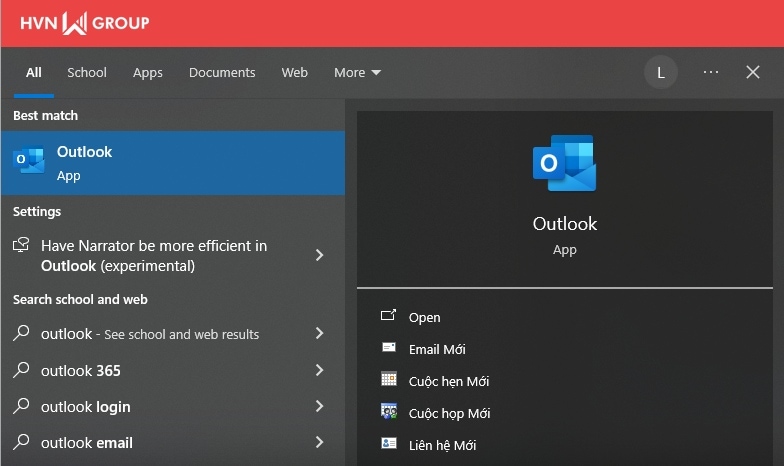This screenshot has width=784, height=466.
Task: Click the Cuộc họp Mới meeting icon
Action: tap(389, 412)
